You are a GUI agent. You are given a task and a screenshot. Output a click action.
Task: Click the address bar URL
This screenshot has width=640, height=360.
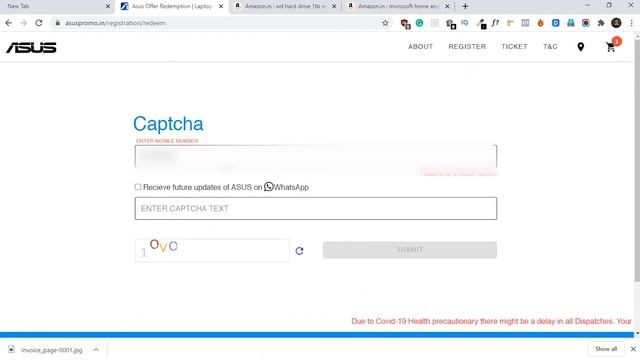(115, 23)
